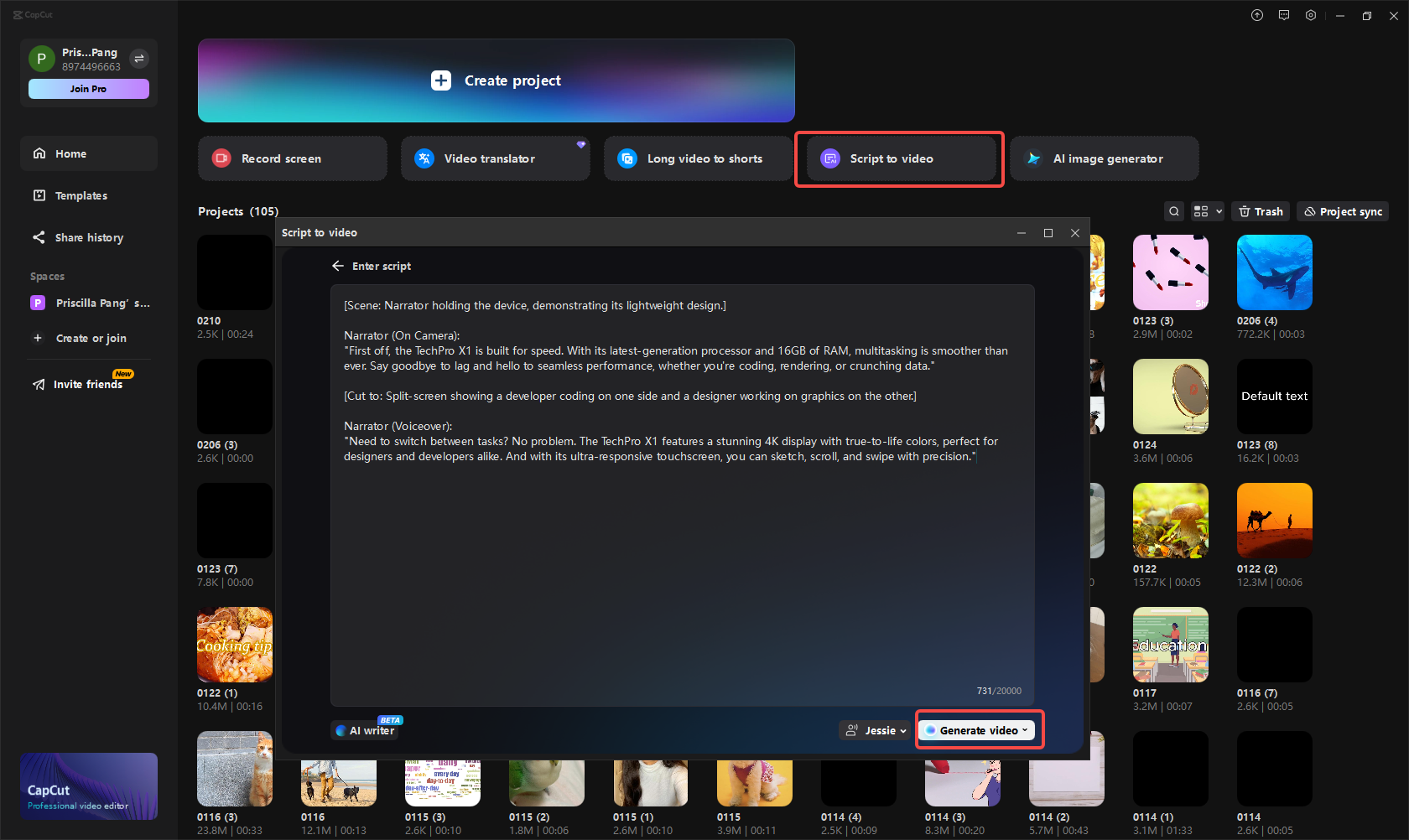Open the lipstick project 0123 (3)

coord(1171,272)
